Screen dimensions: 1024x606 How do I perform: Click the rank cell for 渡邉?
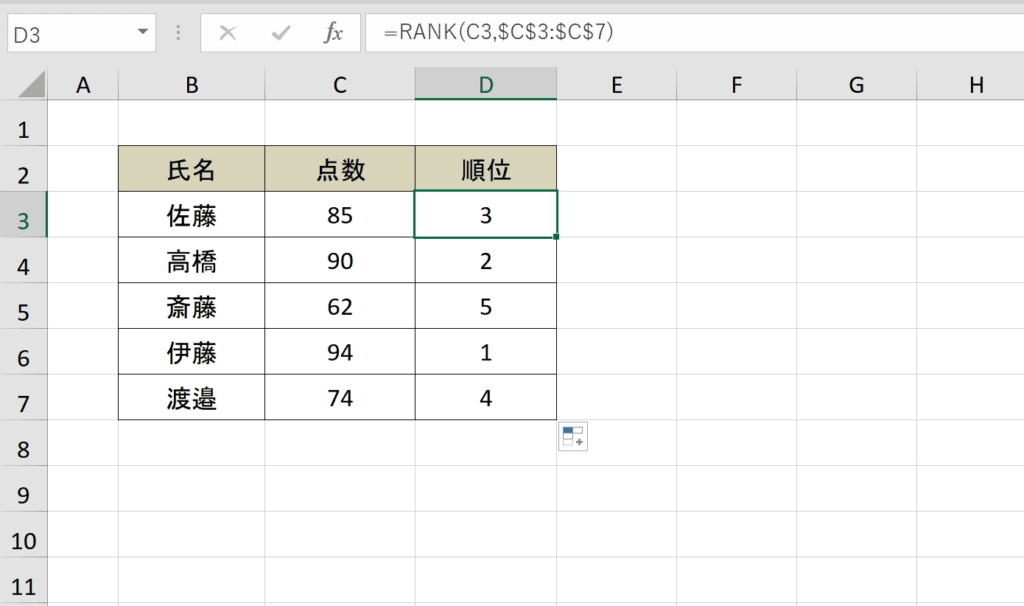[x=486, y=398]
